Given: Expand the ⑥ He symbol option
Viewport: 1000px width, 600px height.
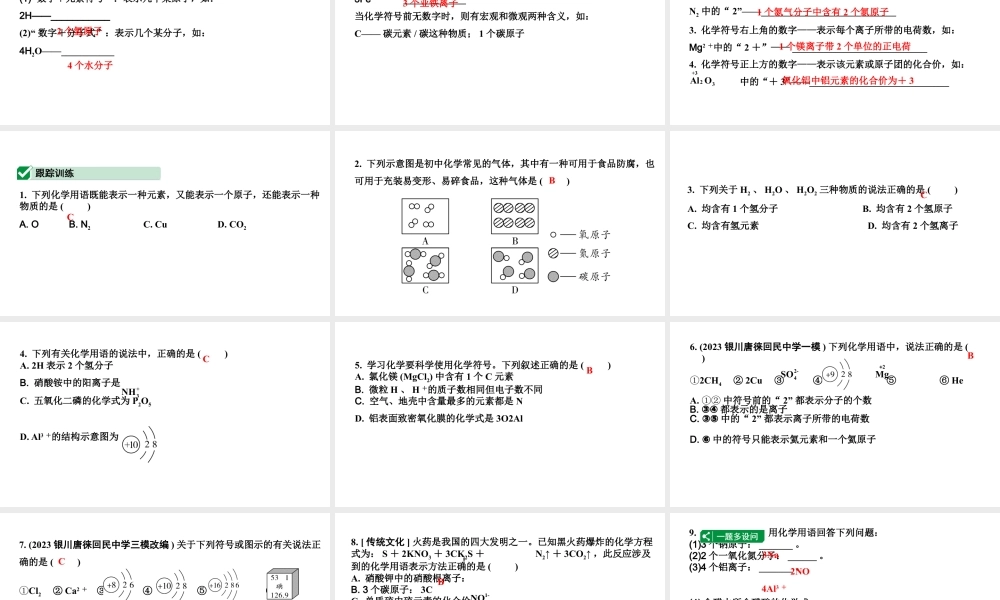Looking at the screenshot, I should pos(950,380).
